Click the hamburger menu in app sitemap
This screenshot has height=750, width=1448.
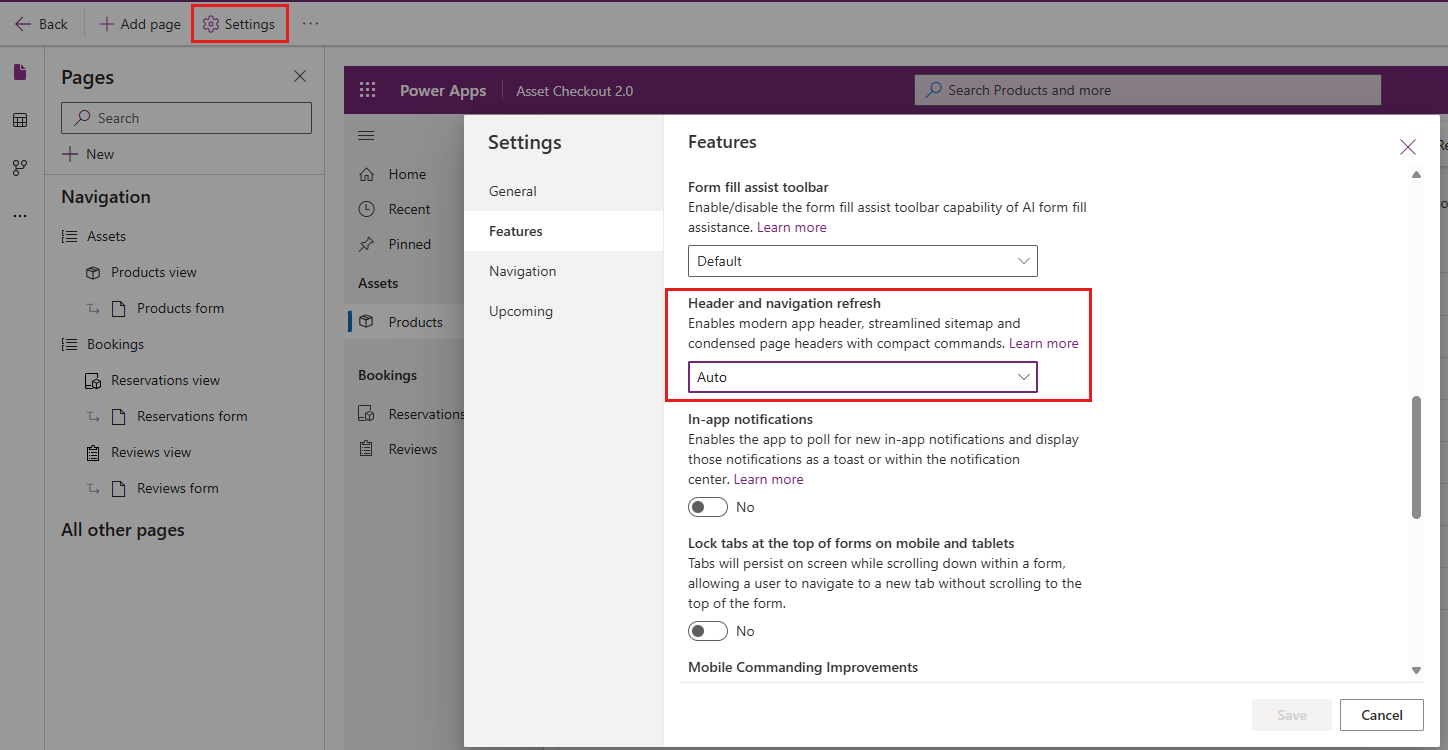(x=366, y=135)
